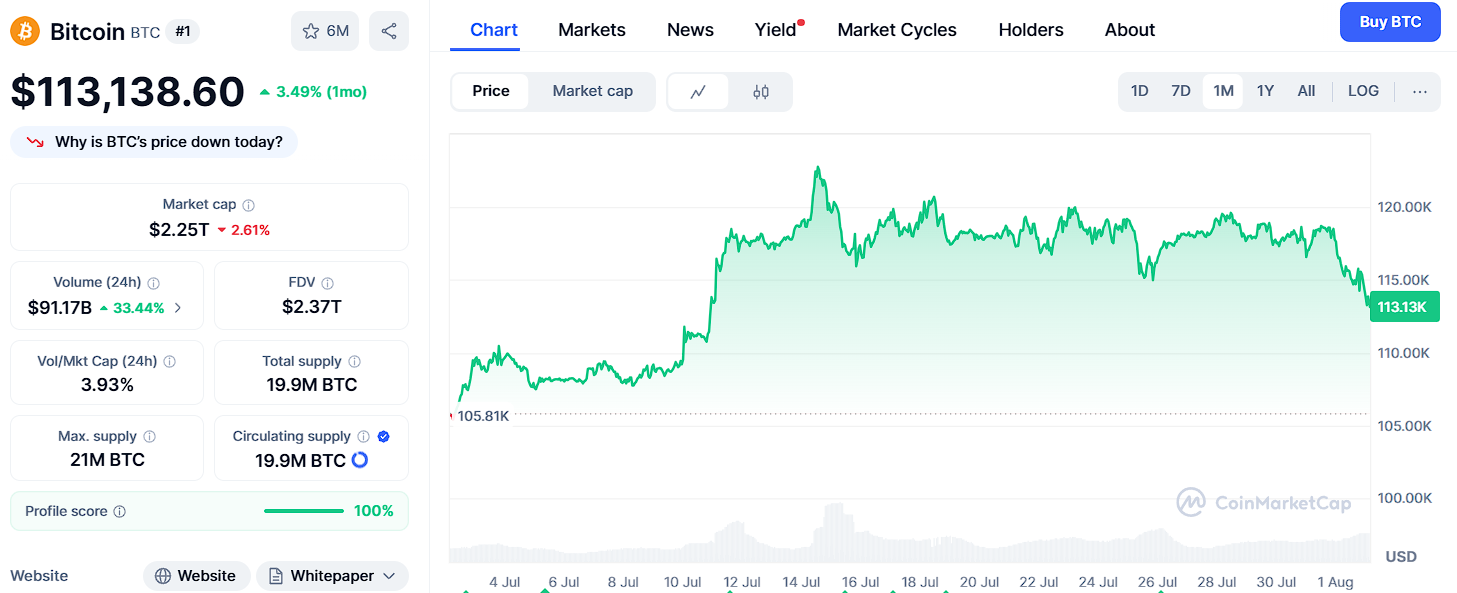Viewport: 1457px width, 593px height.
Task: Click the 113.13K current price label
Action: pos(1404,307)
